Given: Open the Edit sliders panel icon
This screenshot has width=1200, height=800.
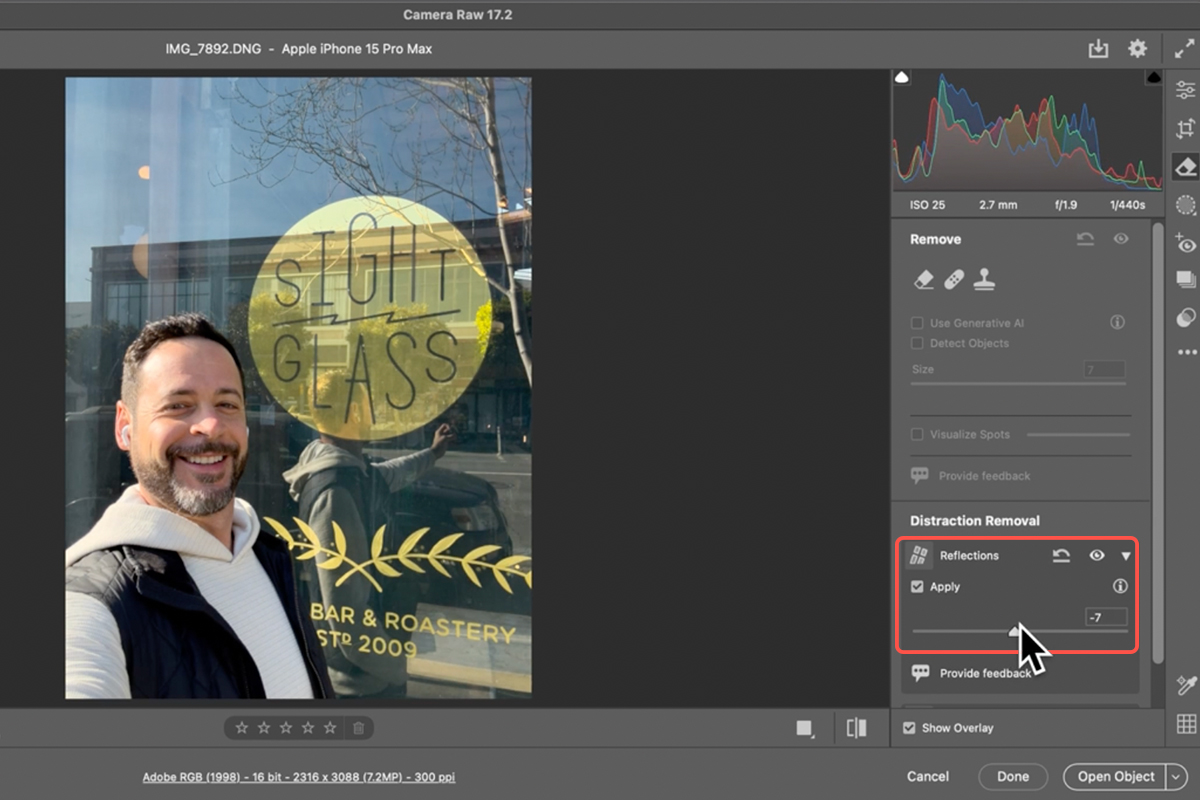Looking at the screenshot, I should point(1186,90).
